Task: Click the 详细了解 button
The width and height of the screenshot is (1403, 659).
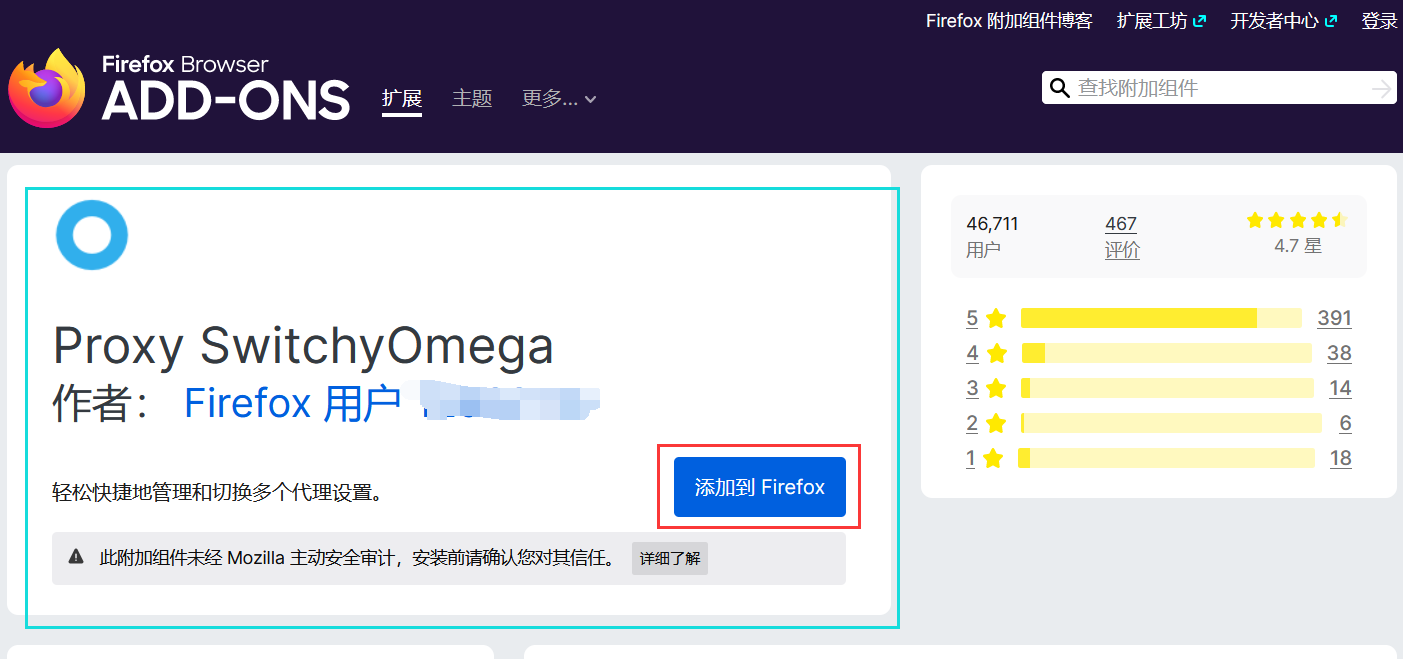Action: [x=670, y=558]
